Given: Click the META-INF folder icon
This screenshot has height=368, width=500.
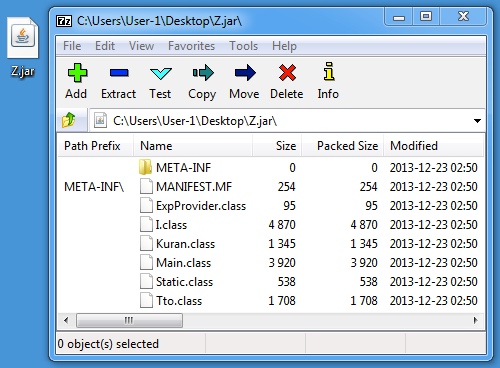Looking at the screenshot, I should [145, 167].
